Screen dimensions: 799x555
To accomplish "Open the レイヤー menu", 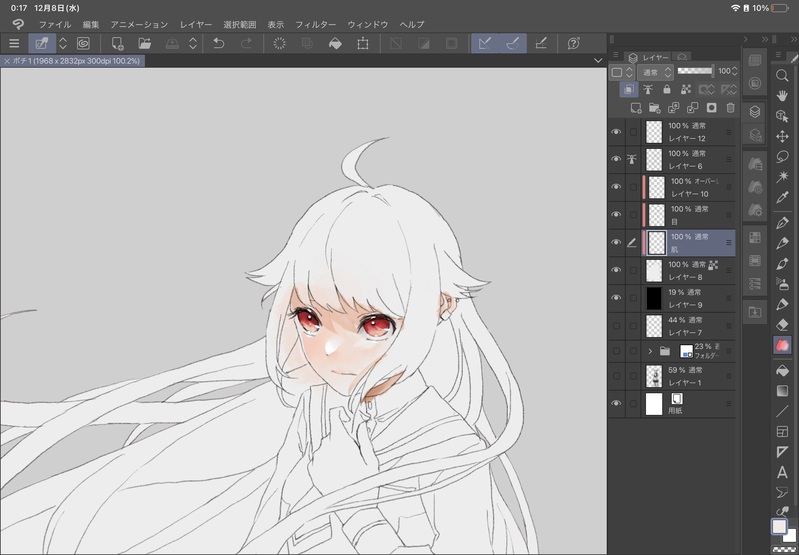I will coord(196,24).
